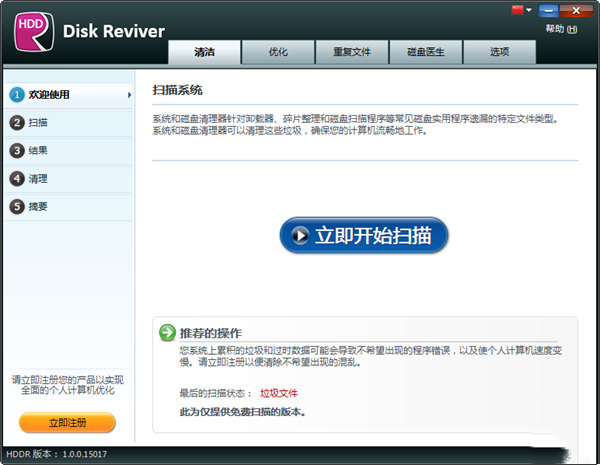The width and height of the screenshot is (600, 465).
Task: Click the China flag language icon
Action: (x=517, y=10)
